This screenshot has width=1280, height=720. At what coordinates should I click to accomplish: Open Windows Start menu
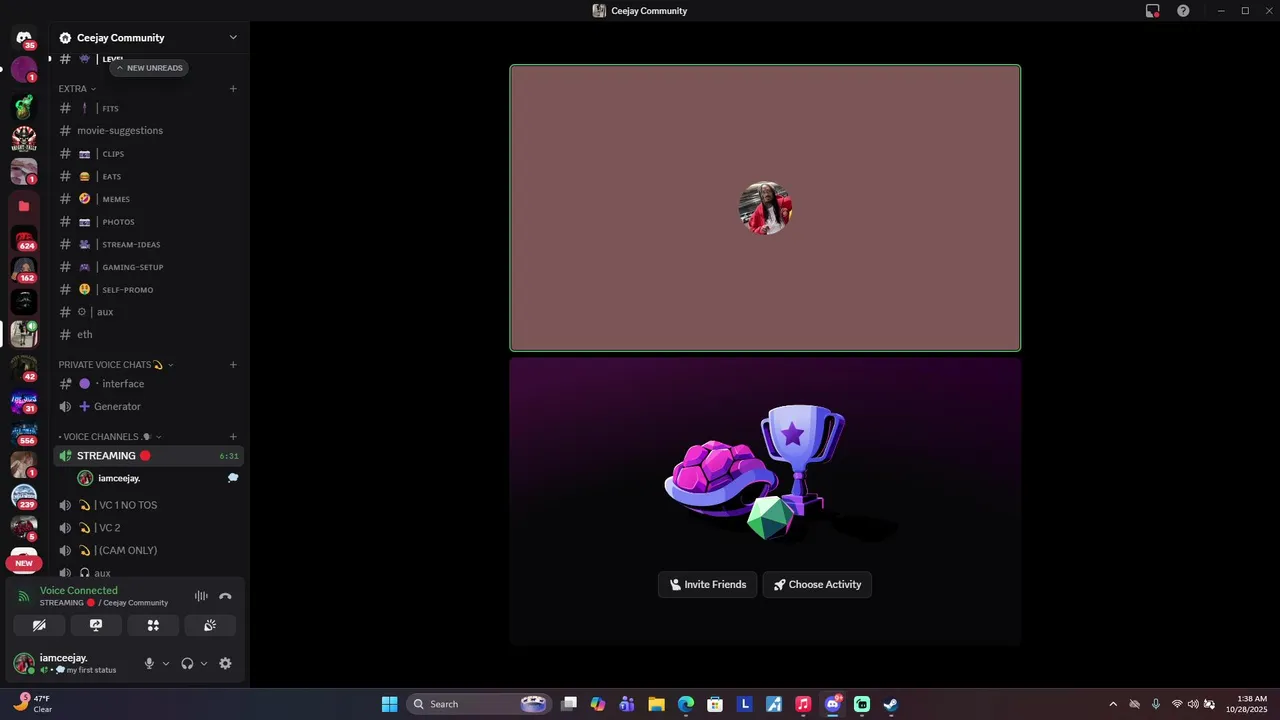389,704
